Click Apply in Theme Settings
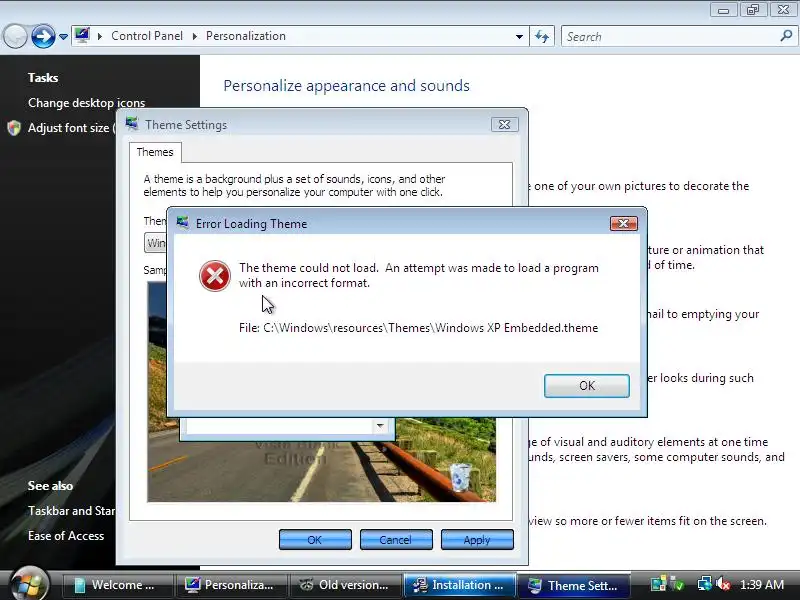This screenshot has width=800, height=600. (x=477, y=540)
